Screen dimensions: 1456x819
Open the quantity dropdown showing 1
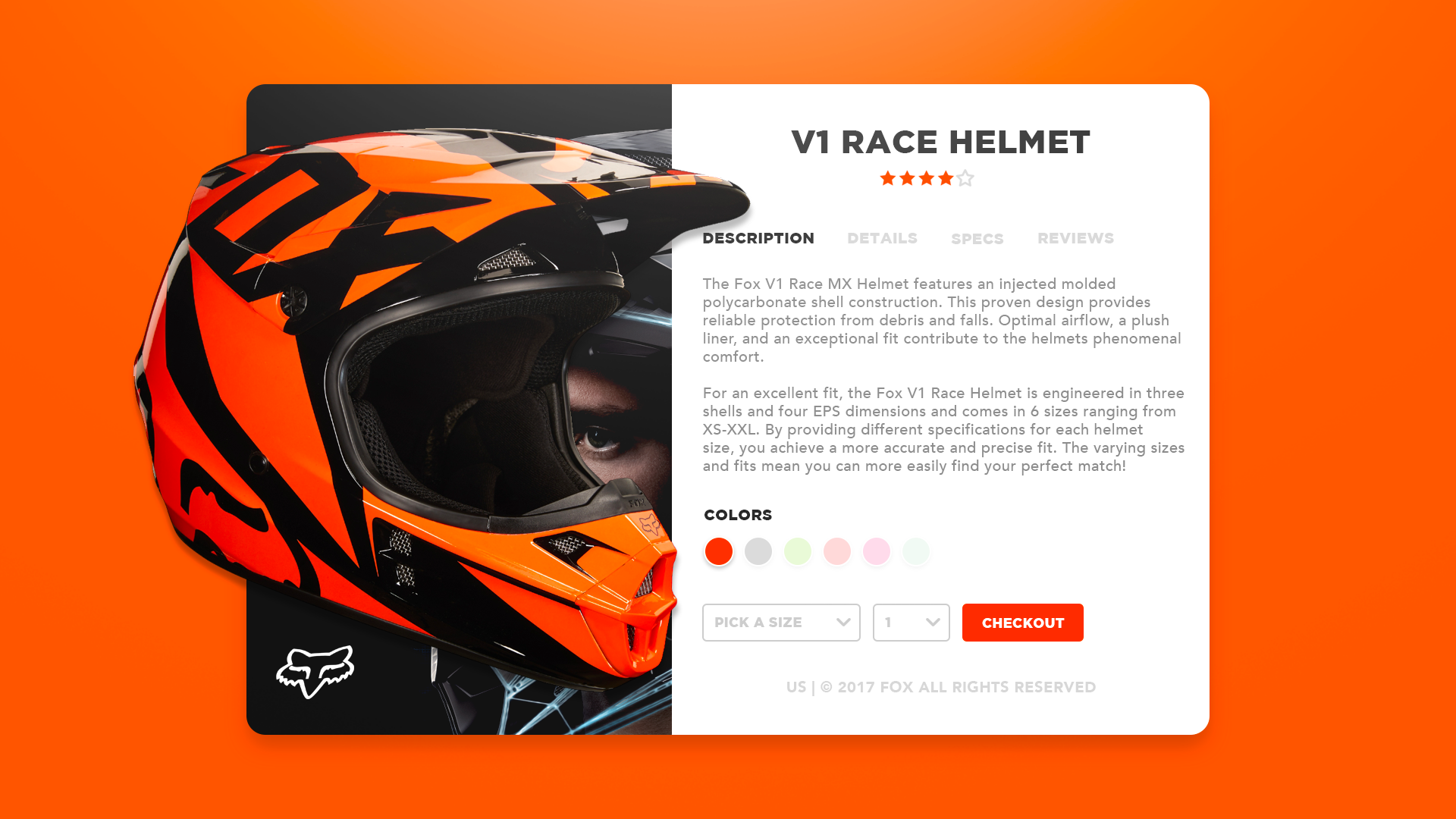click(x=912, y=623)
